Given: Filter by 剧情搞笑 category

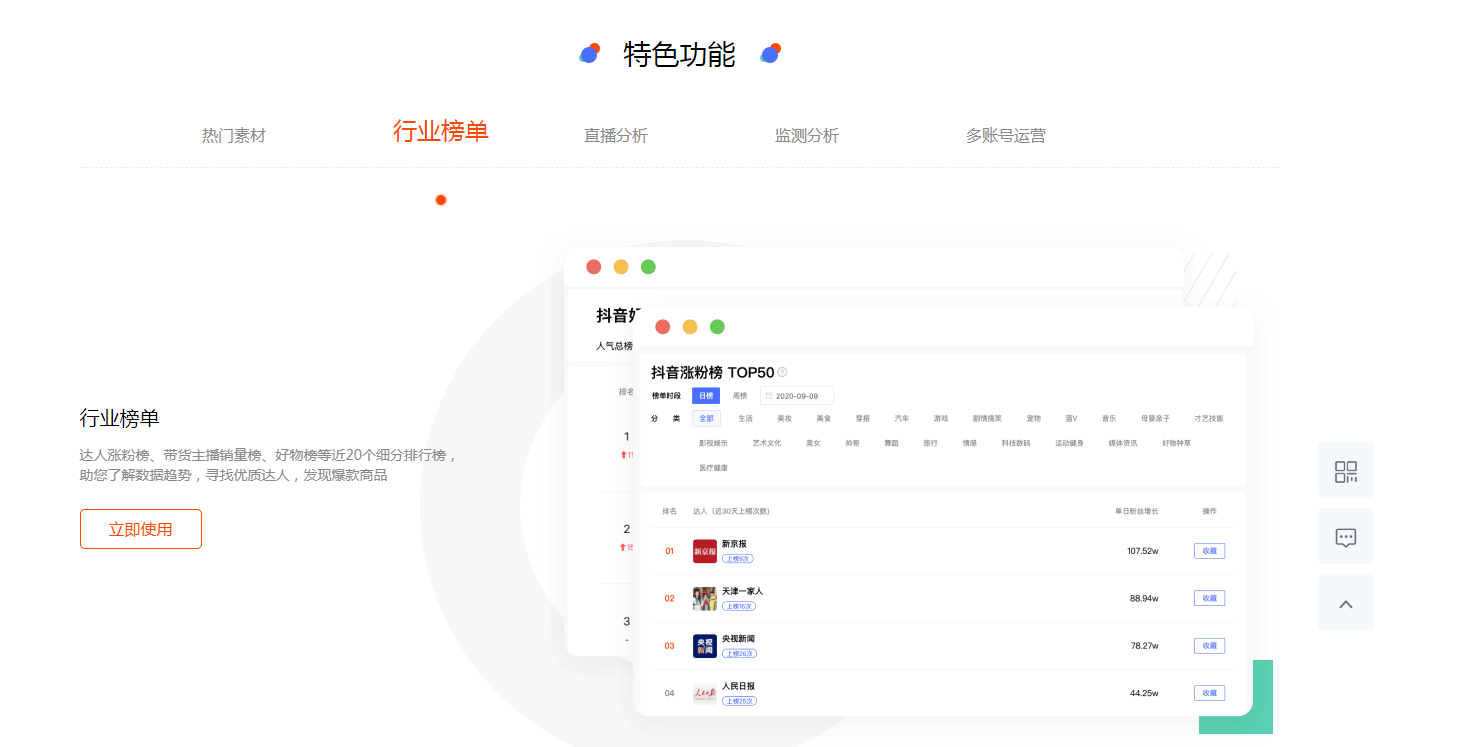Looking at the screenshot, I should click(x=988, y=419).
